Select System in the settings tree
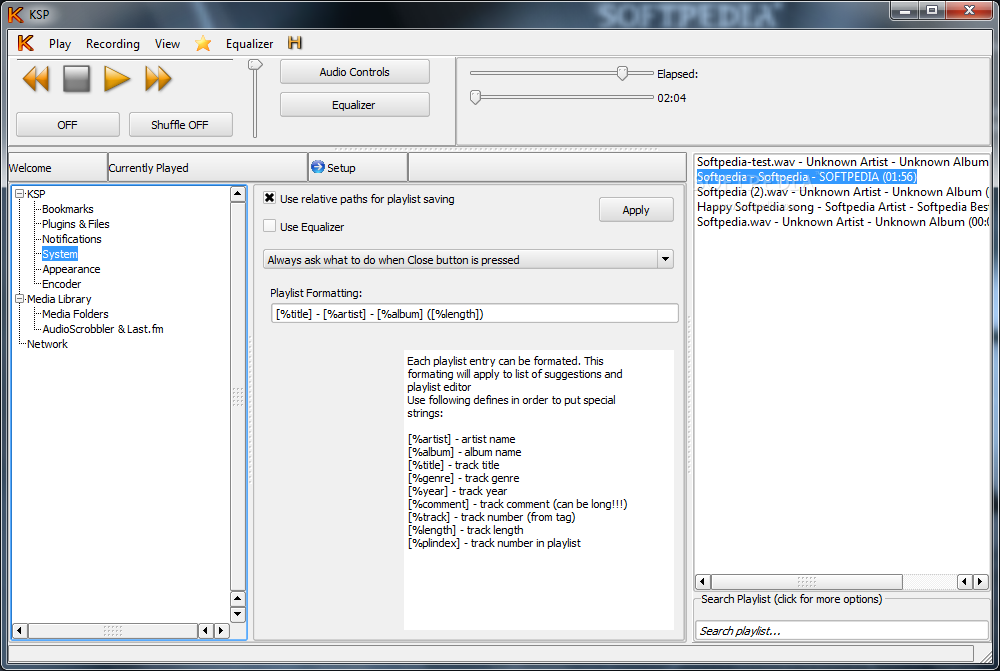 pyautogui.click(x=60, y=254)
